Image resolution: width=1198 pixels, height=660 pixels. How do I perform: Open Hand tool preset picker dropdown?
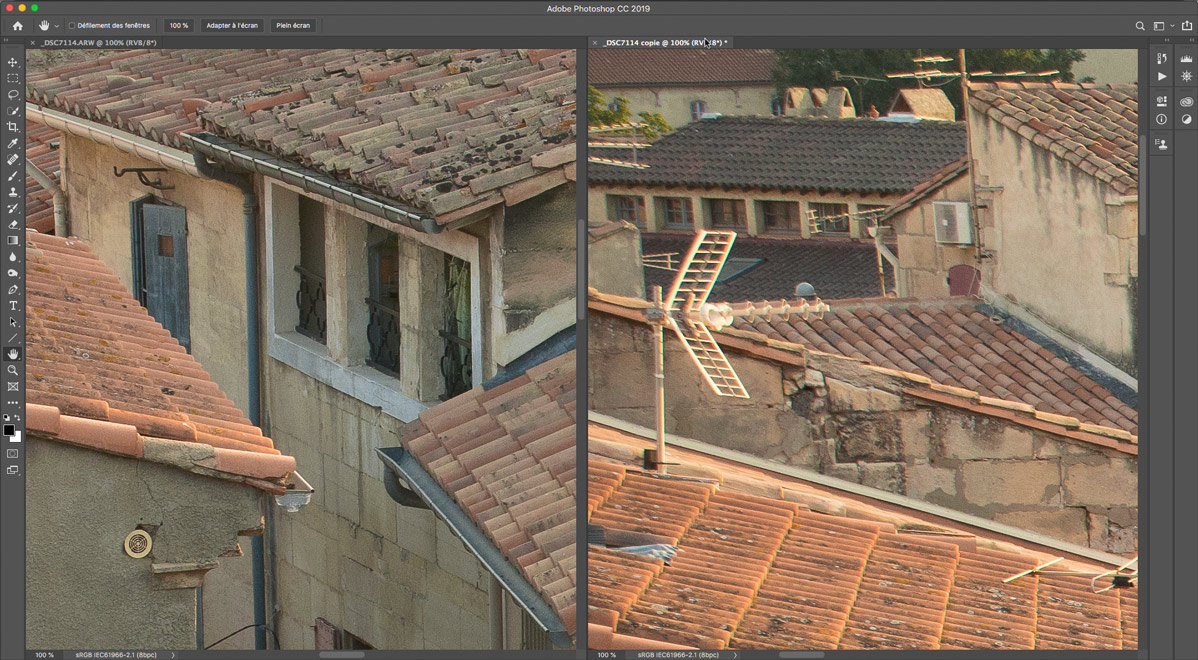click(57, 25)
